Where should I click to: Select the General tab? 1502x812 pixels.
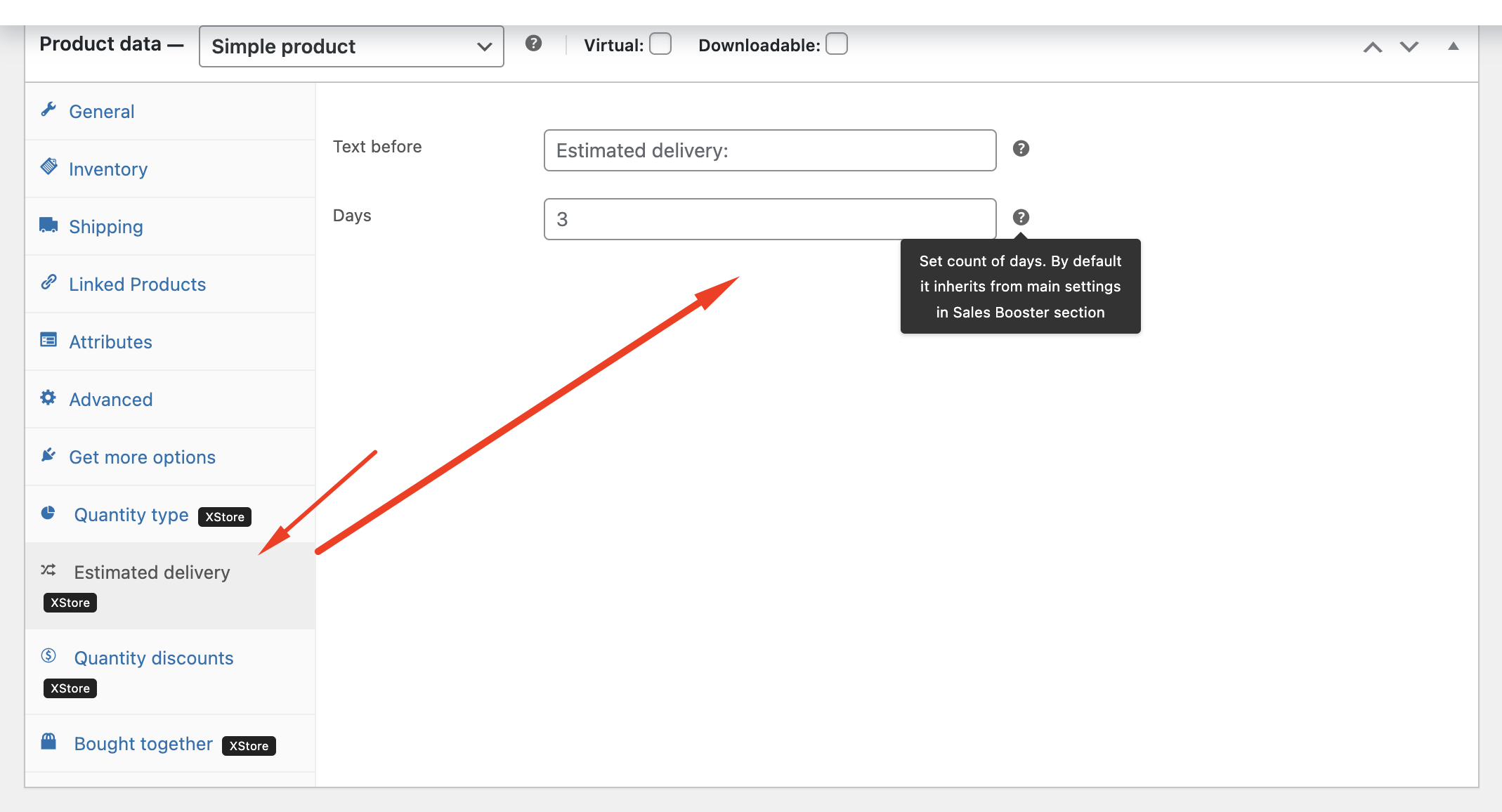tap(100, 111)
